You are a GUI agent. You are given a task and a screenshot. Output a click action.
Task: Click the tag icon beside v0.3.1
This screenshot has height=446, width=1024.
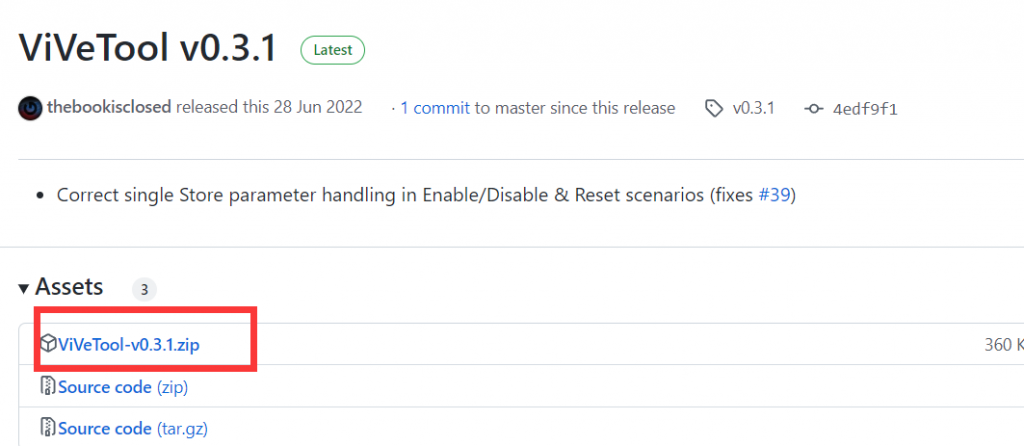713,108
